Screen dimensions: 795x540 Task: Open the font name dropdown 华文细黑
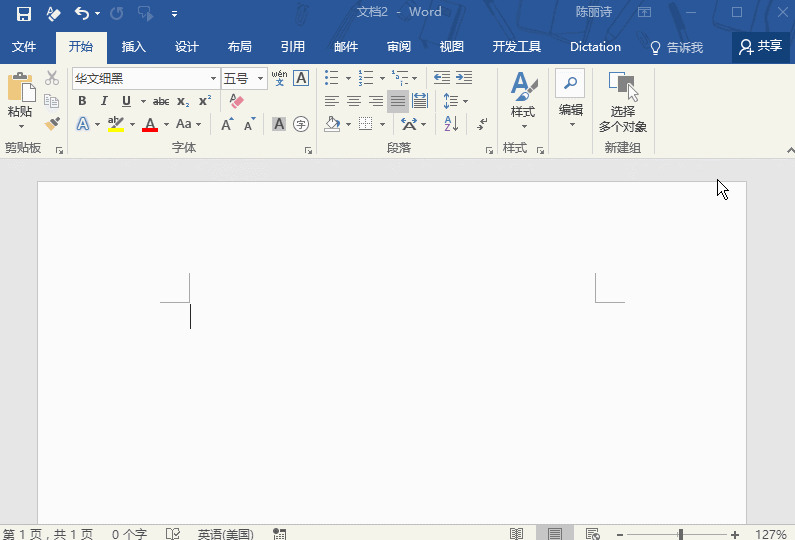point(213,78)
